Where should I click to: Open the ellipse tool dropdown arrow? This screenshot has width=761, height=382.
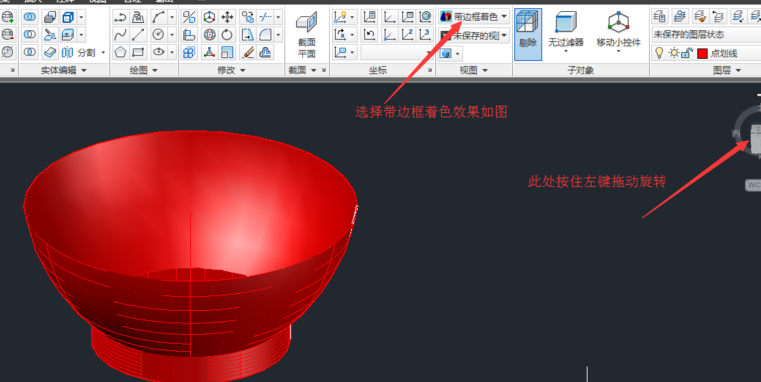click(x=171, y=51)
